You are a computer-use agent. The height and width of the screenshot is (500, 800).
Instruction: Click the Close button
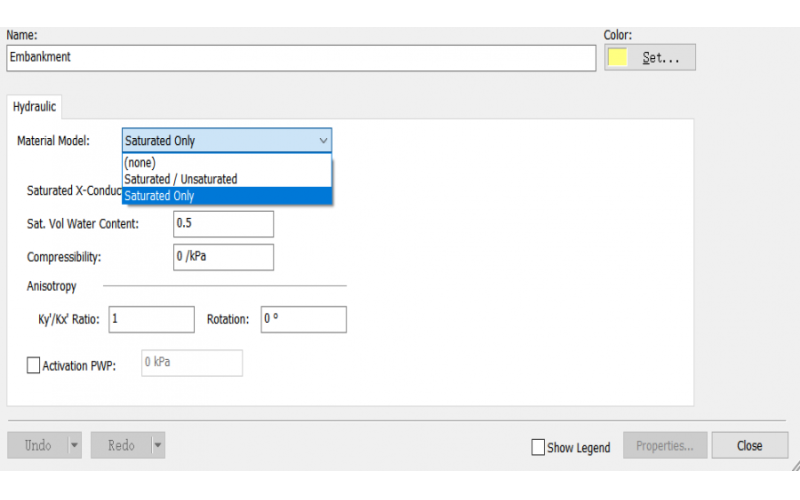click(749, 446)
